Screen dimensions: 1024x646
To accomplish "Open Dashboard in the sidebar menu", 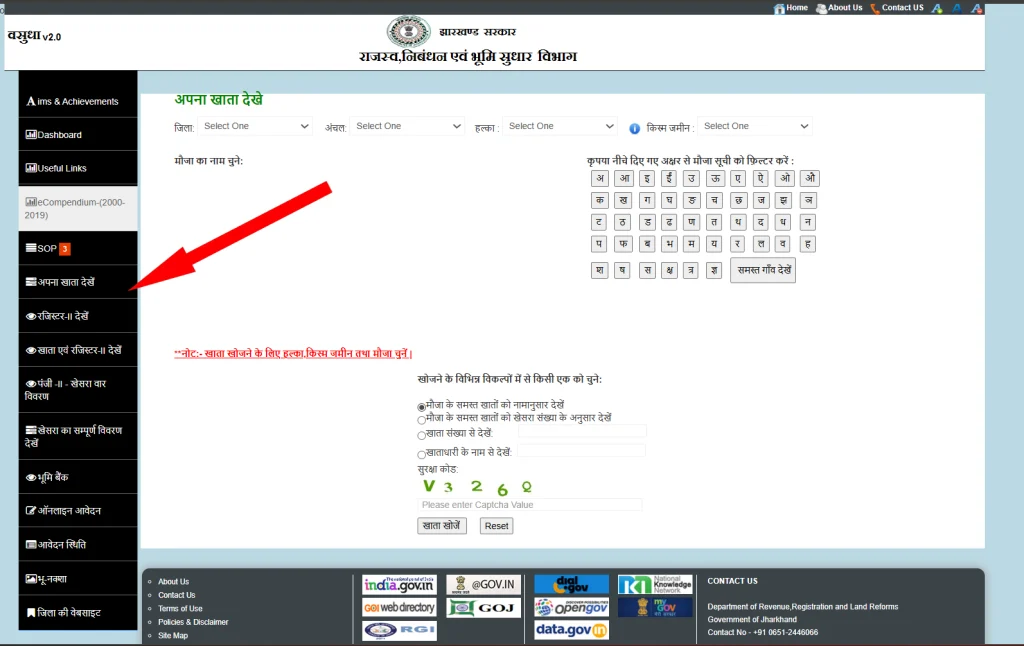I will [x=60, y=135].
